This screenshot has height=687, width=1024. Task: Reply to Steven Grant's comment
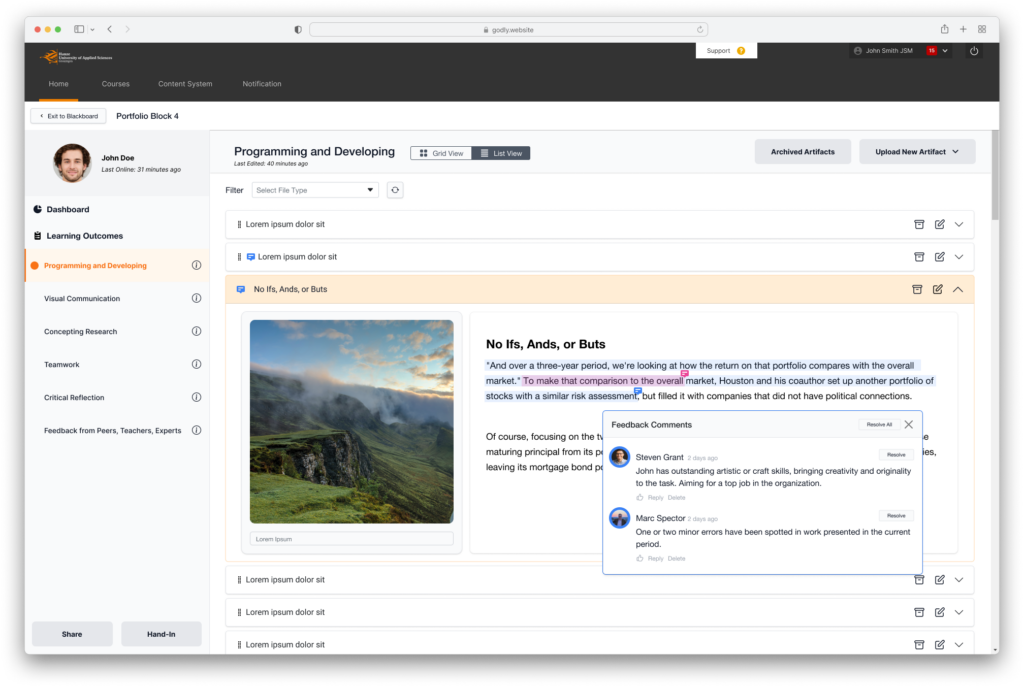(656, 498)
